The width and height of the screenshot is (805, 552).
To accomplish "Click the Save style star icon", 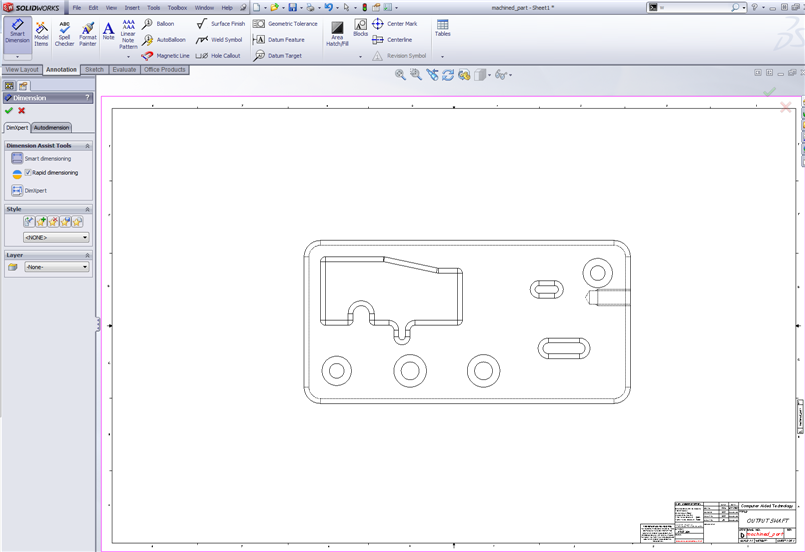I will (x=65, y=222).
